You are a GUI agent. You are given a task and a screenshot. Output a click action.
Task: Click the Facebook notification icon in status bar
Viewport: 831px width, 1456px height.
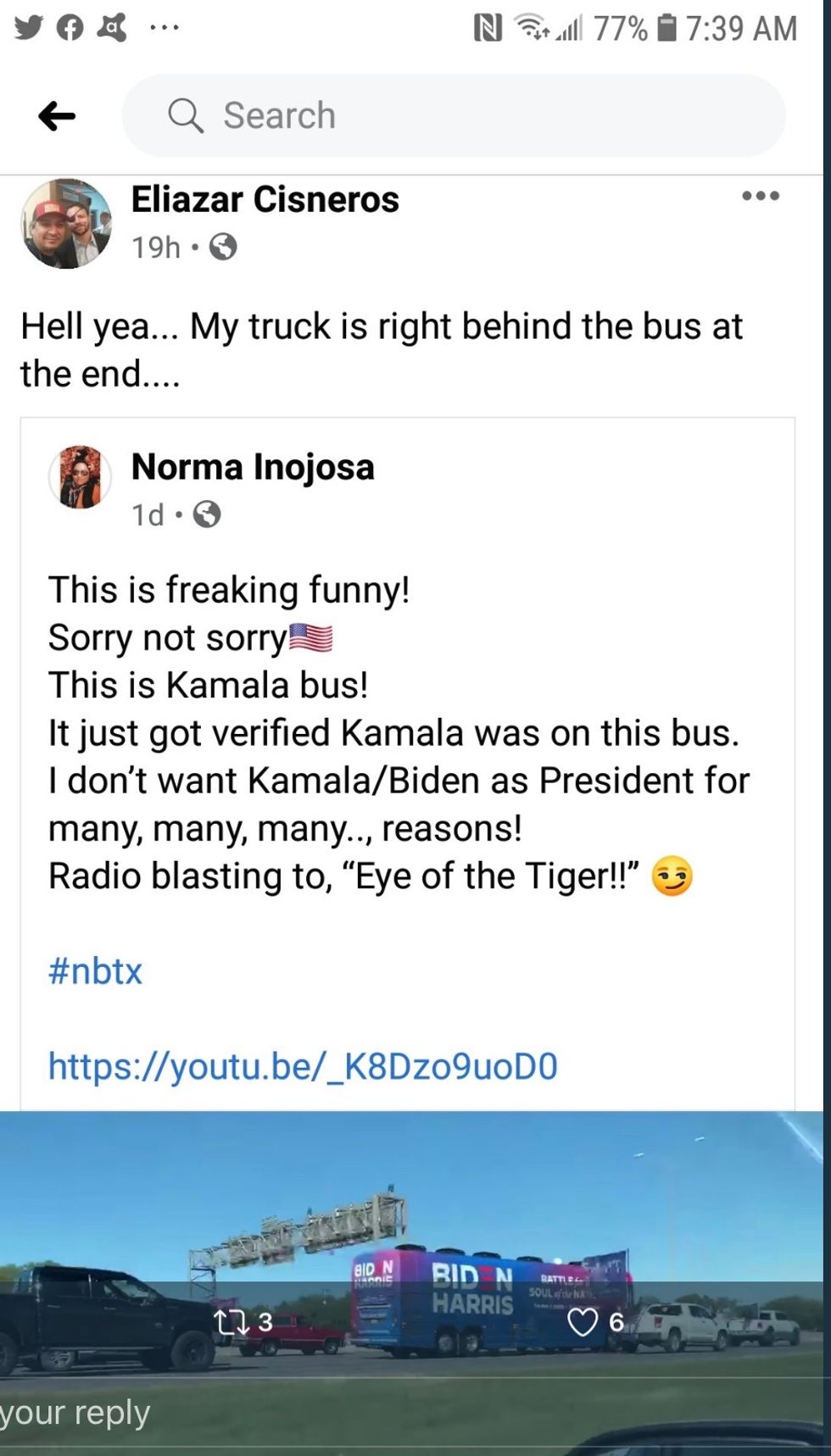[70, 28]
